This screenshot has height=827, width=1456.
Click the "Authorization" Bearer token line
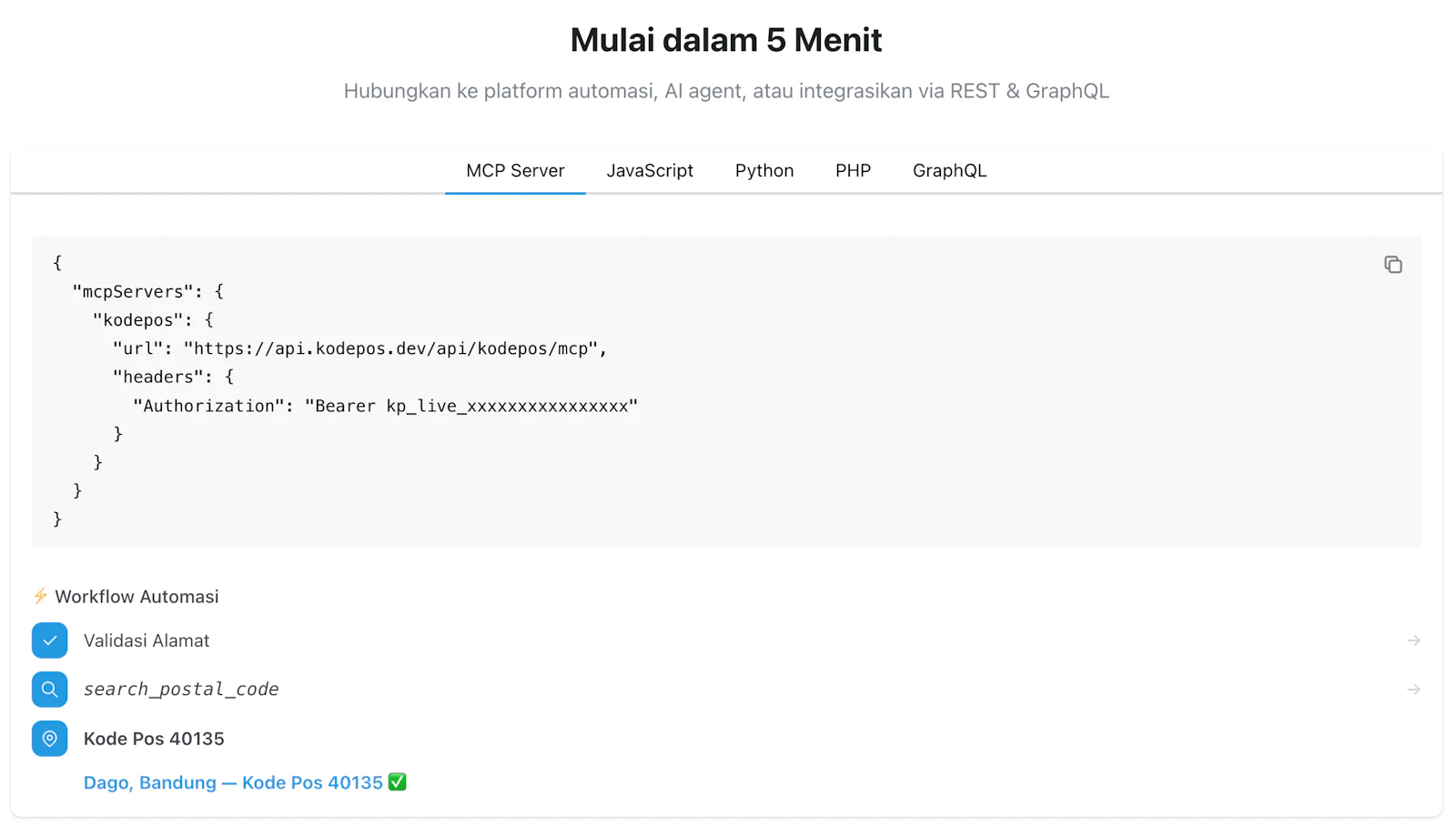[x=386, y=406]
